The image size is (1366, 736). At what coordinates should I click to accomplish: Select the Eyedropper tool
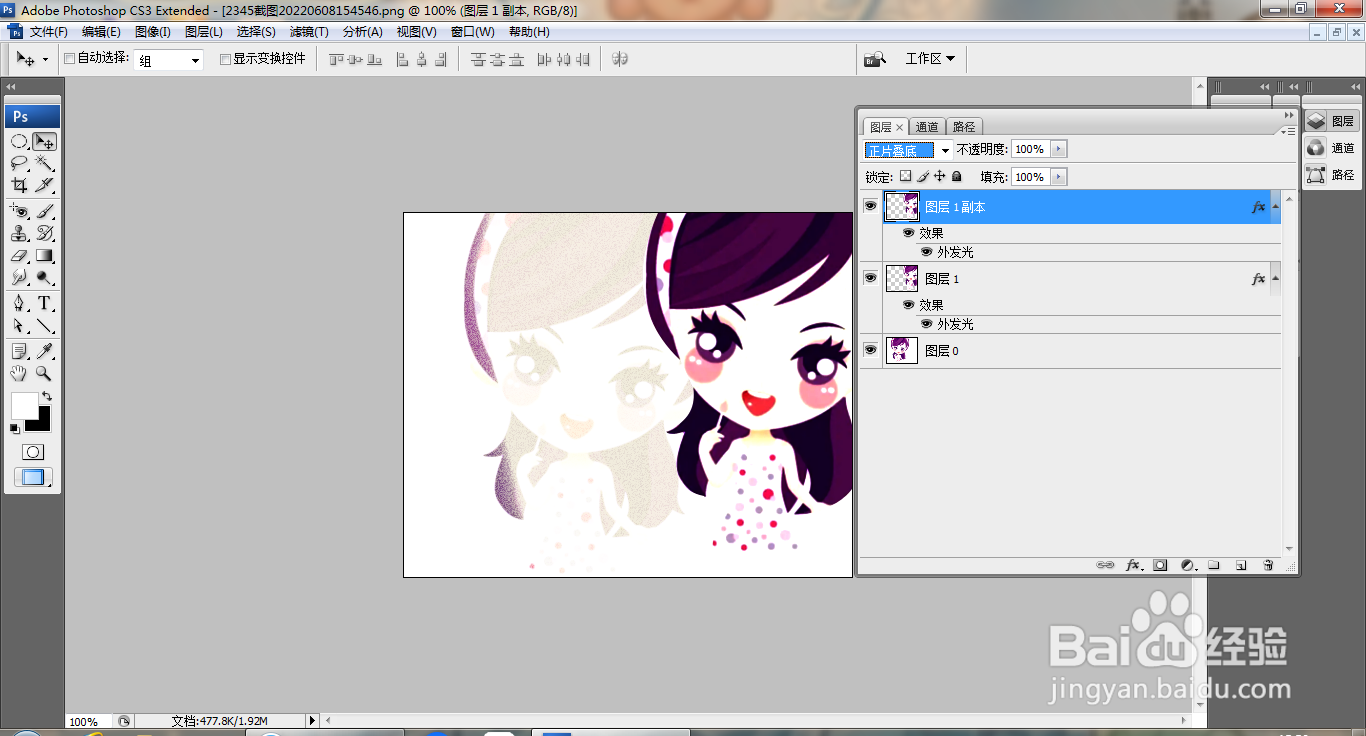click(x=44, y=351)
